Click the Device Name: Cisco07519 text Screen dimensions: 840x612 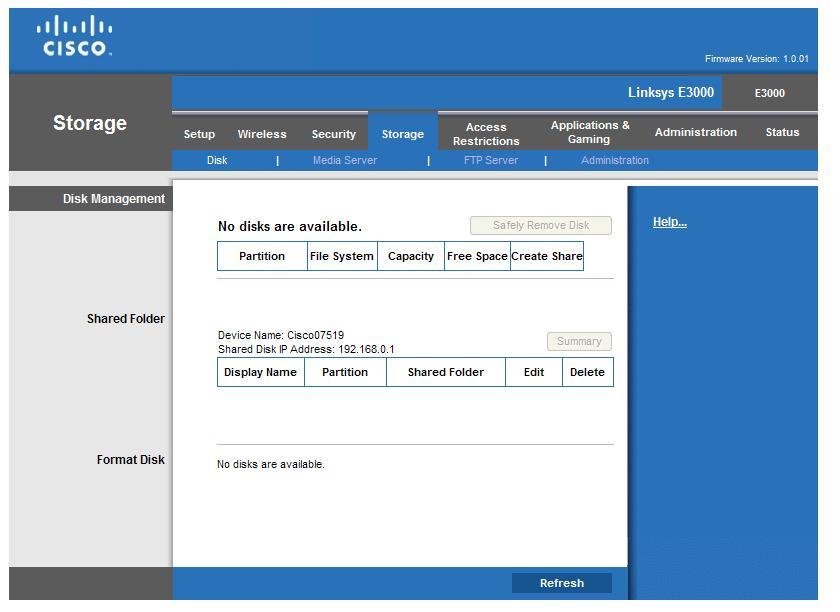(281, 335)
